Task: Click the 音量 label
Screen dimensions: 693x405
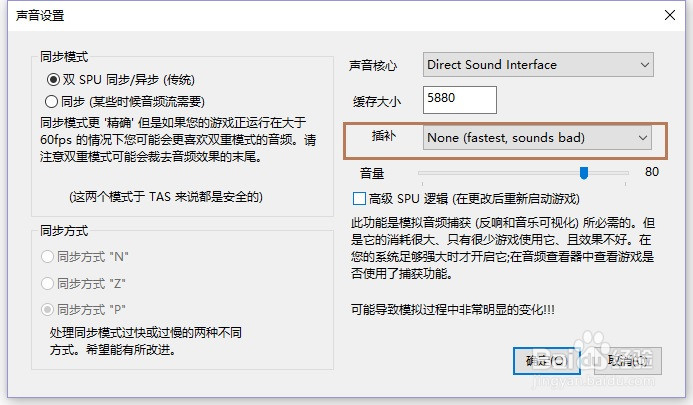Action: 372,173
